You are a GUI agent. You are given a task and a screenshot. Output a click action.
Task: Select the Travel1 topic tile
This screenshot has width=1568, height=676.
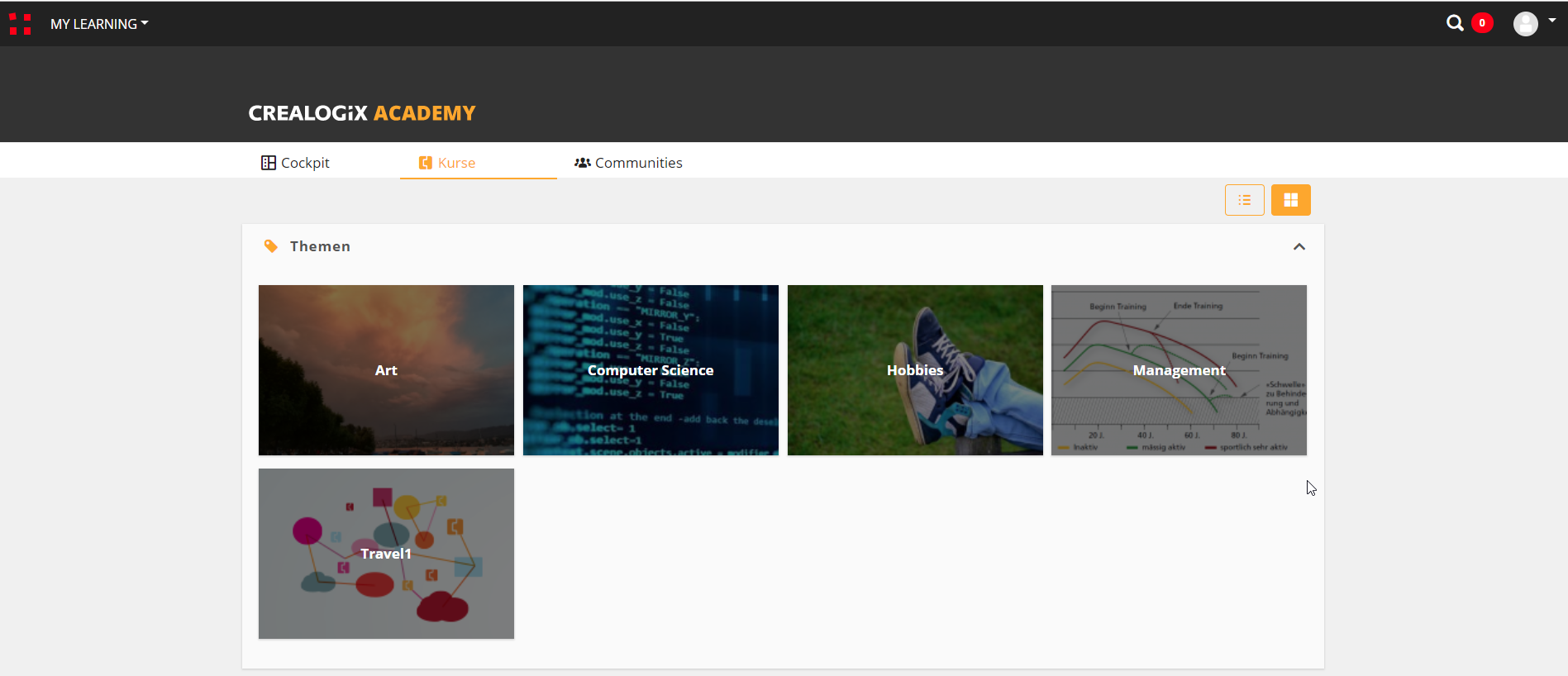(x=386, y=554)
